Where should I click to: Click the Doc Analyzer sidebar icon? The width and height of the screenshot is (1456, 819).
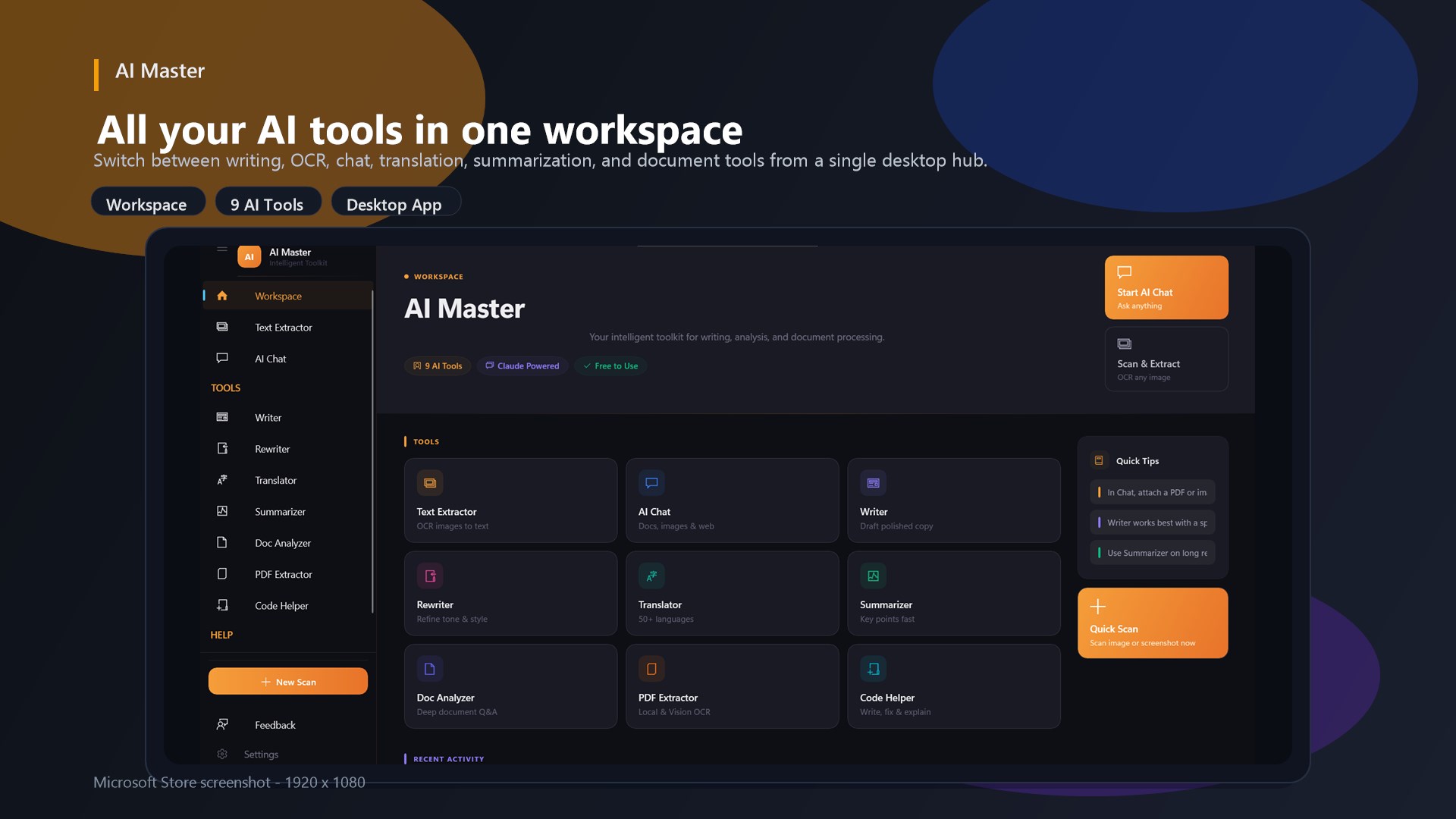222,542
